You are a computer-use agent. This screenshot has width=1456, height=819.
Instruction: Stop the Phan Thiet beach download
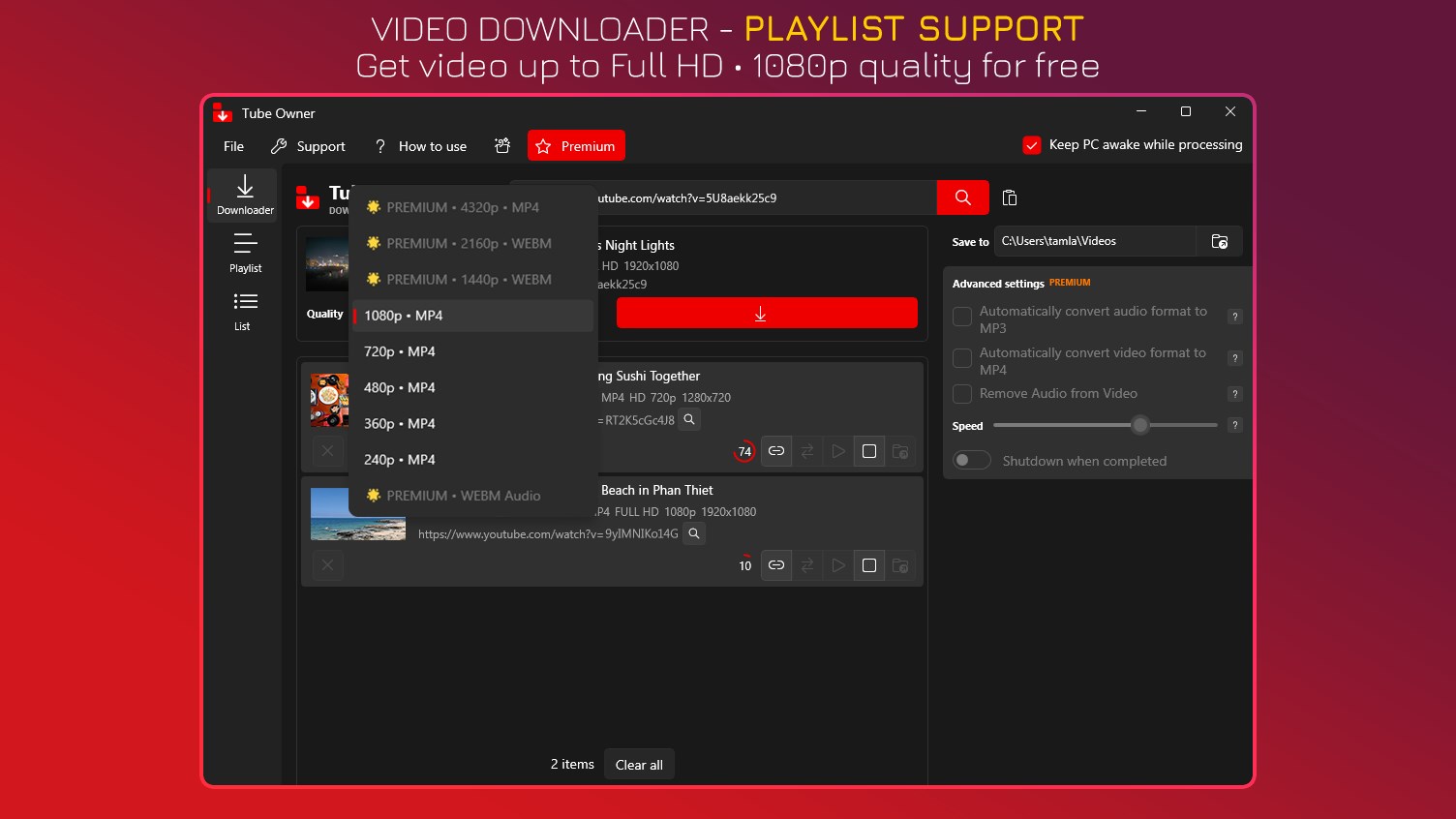[868, 565]
